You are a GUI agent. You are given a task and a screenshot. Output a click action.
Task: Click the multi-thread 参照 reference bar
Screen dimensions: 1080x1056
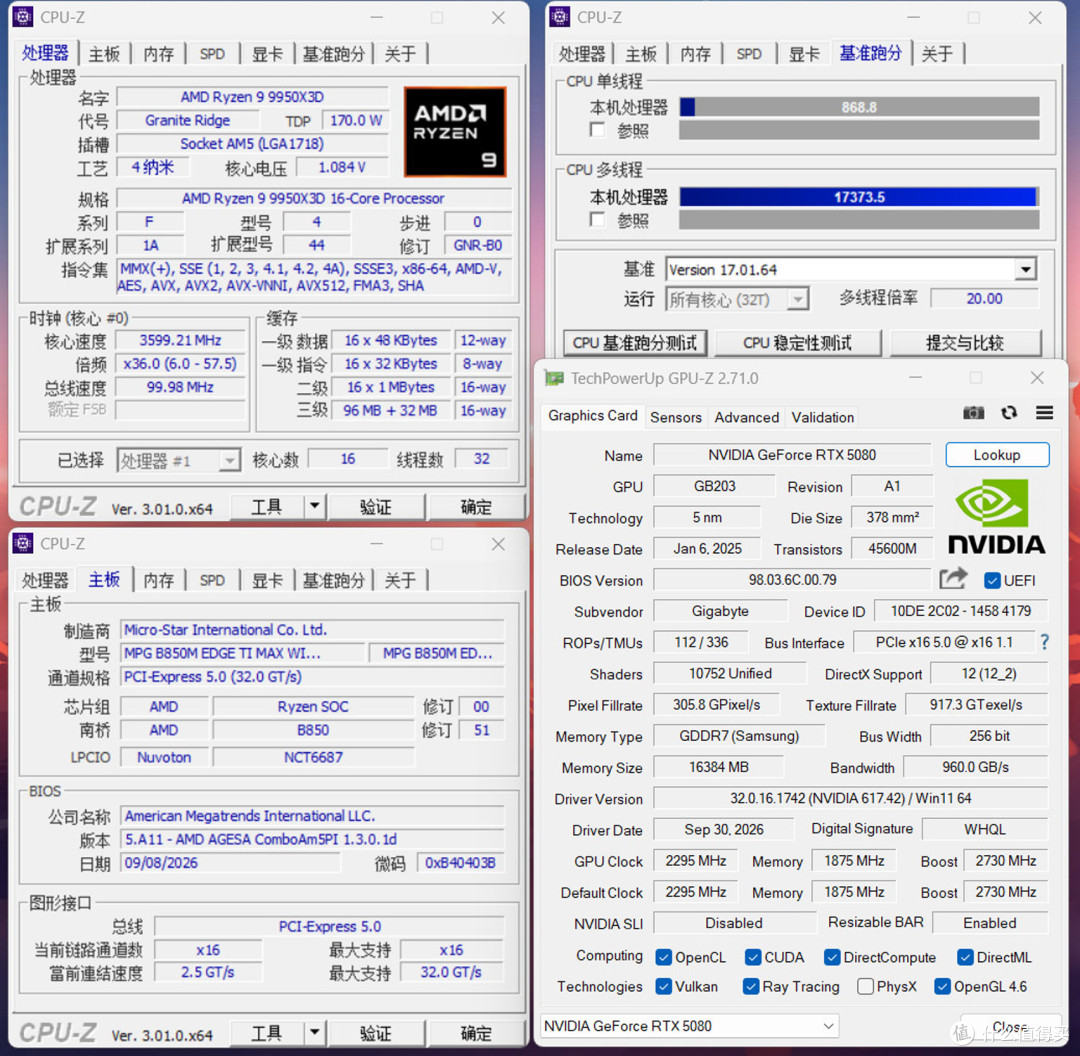(859, 219)
